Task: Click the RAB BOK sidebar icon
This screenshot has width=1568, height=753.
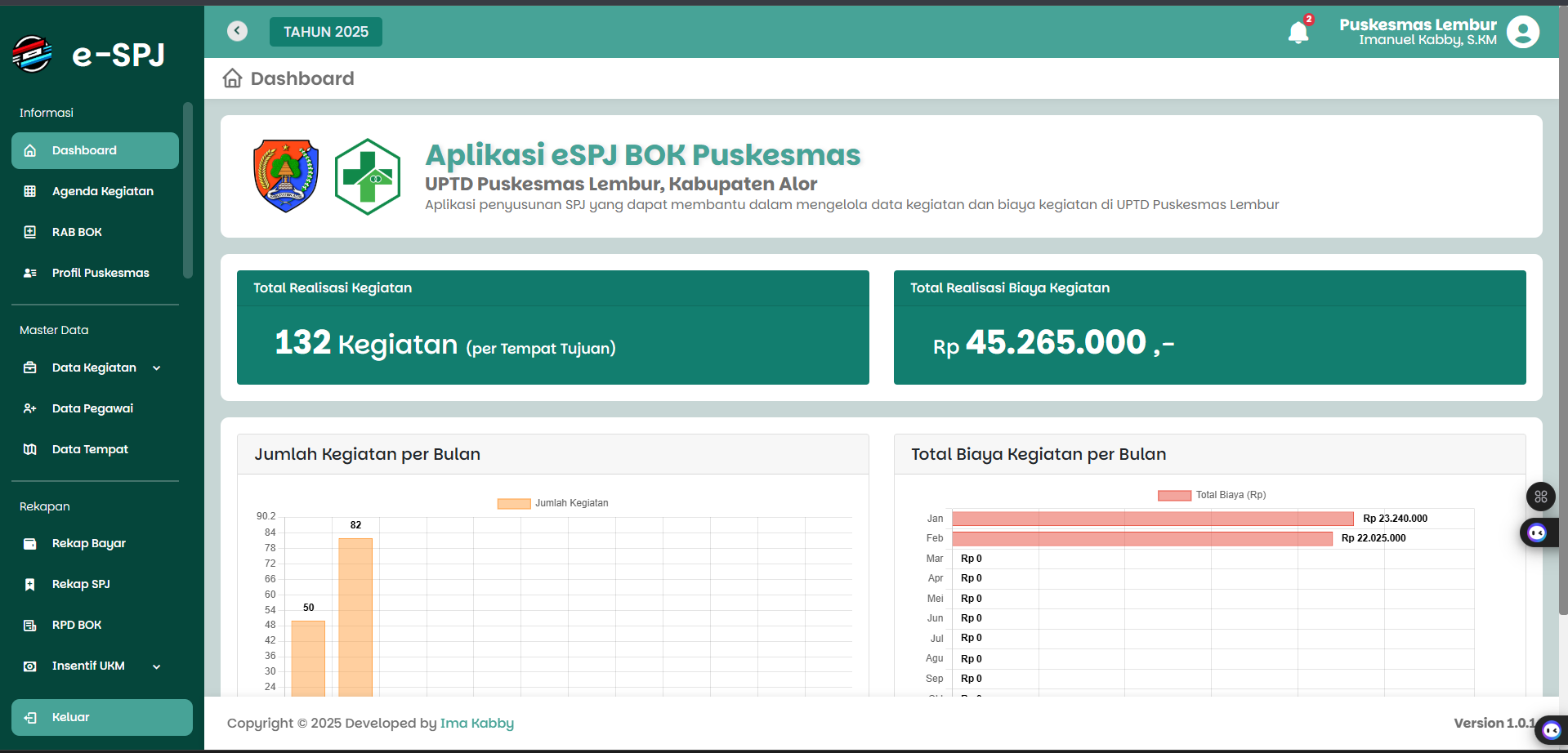Action: [x=30, y=232]
